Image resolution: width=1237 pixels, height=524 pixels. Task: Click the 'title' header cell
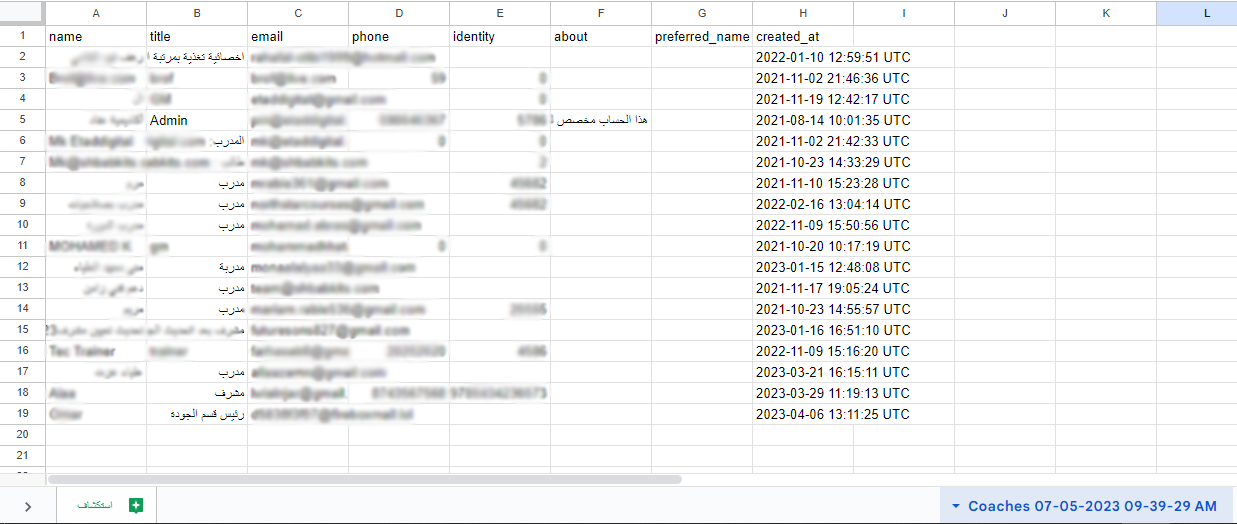pyautogui.click(x=197, y=36)
